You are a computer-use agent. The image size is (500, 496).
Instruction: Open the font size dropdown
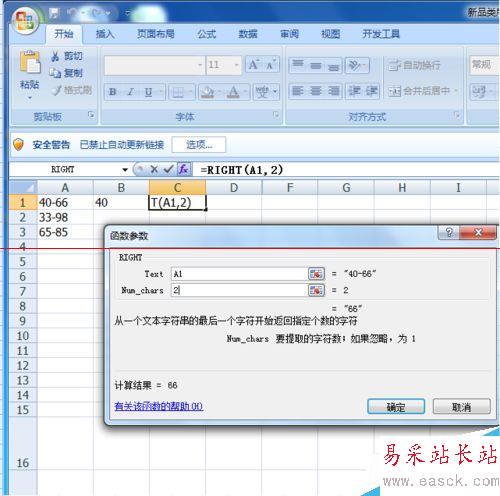pos(236,65)
